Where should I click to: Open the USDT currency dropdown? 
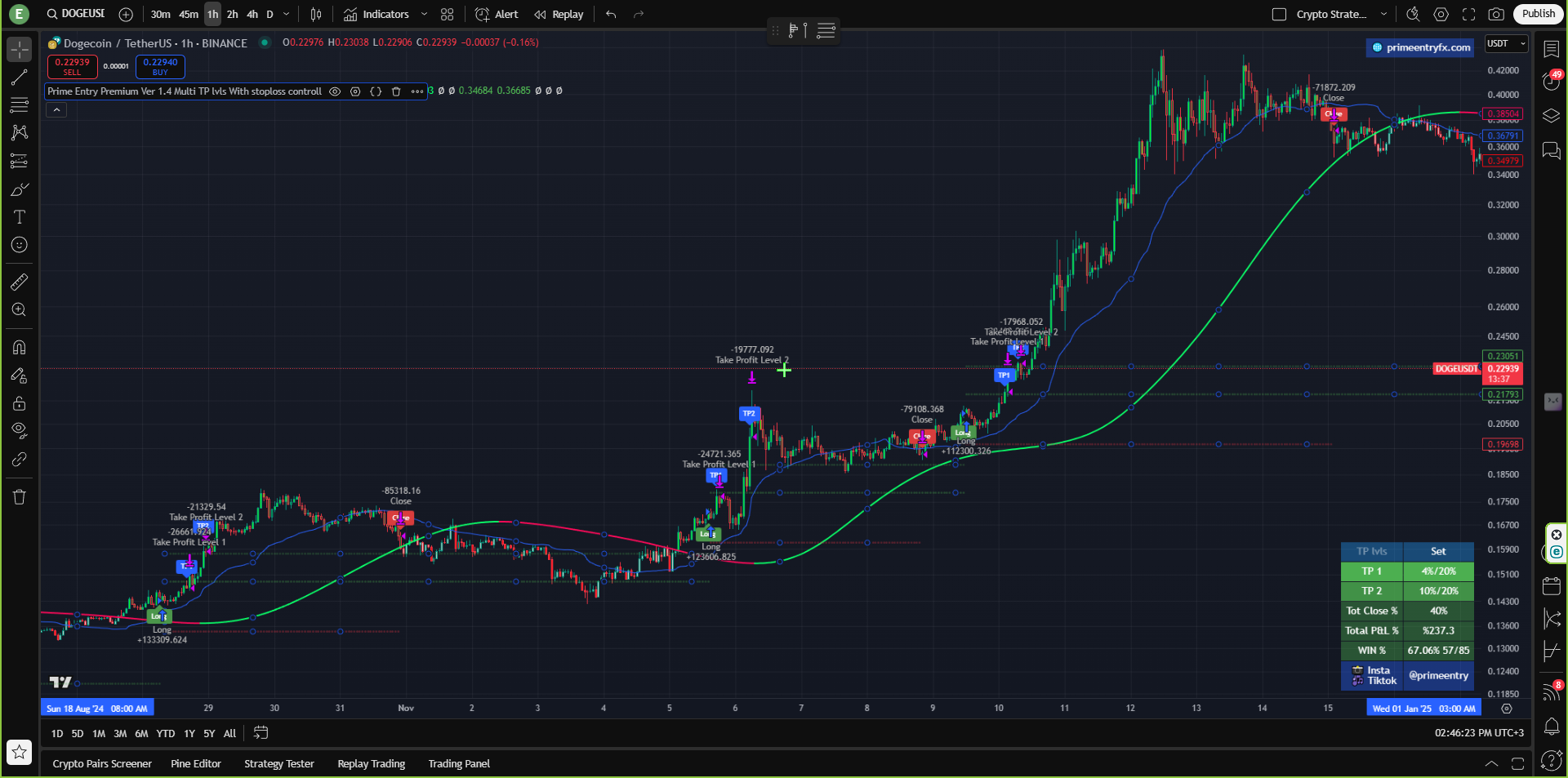pyautogui.click(x=1506, y=44)
